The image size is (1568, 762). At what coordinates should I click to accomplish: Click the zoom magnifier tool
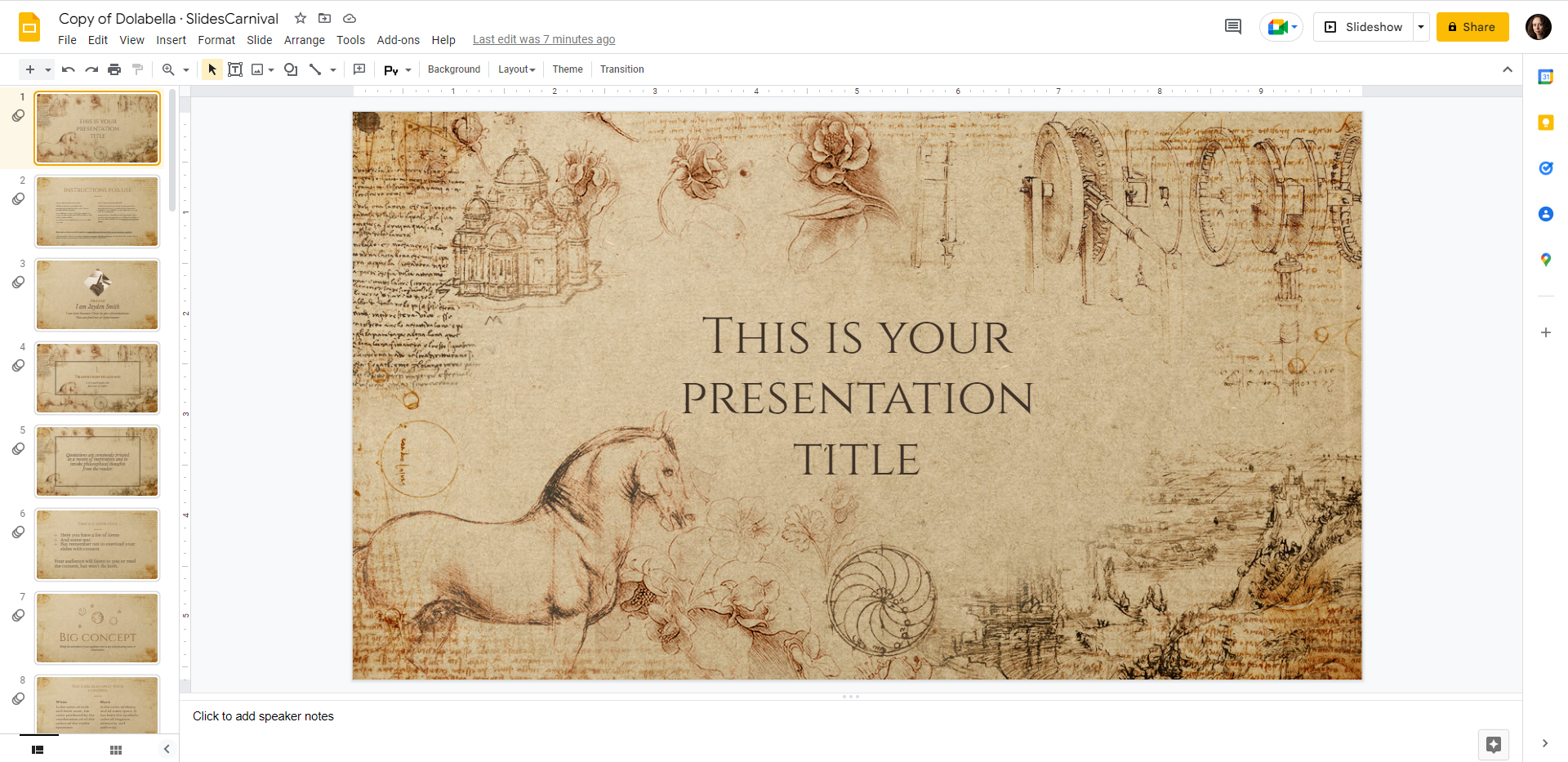pos(168,69)
